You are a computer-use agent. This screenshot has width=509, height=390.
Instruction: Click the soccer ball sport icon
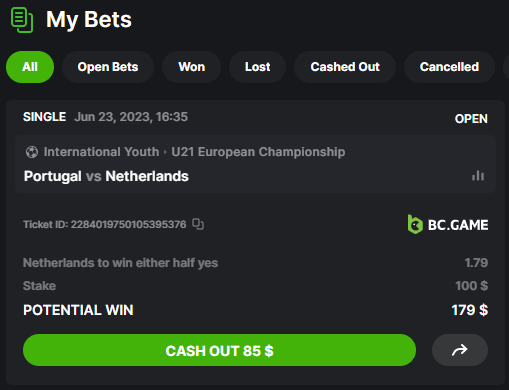[32, 152]
